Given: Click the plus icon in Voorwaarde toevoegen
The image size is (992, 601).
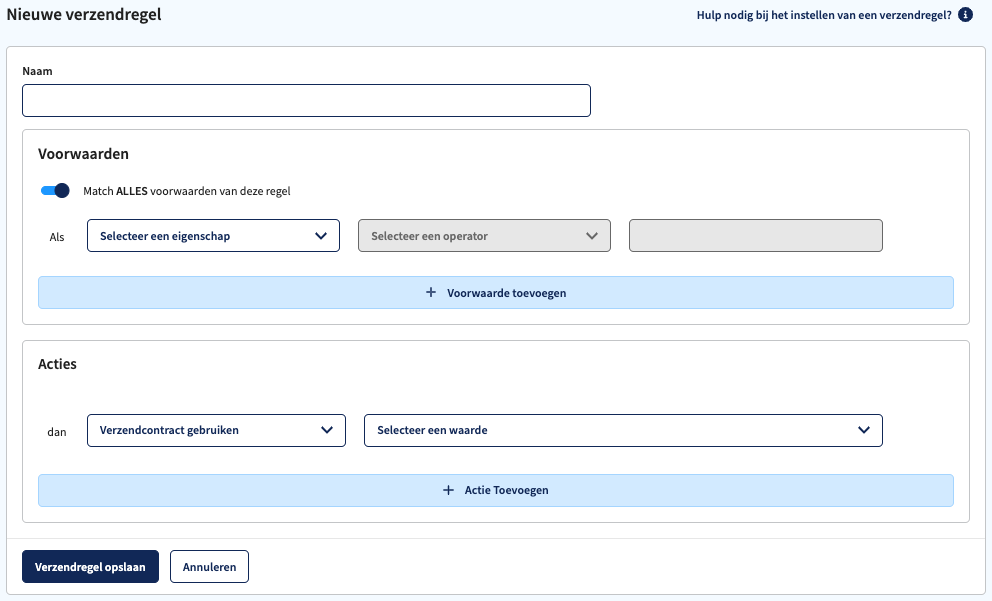Looking at the screenshot, I should coord(431,292).
